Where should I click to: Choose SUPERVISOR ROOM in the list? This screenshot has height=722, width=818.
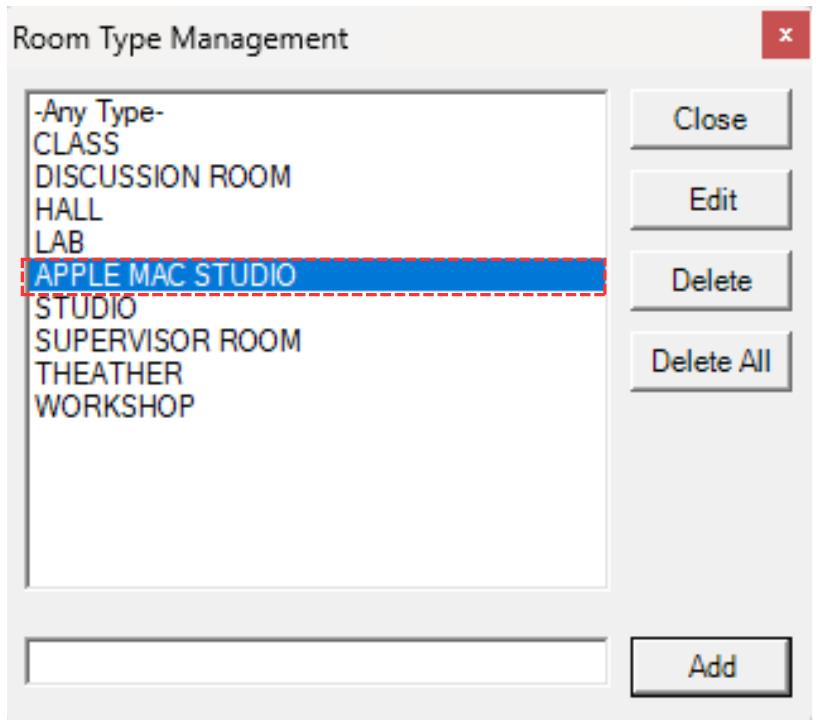coord(168,341)
